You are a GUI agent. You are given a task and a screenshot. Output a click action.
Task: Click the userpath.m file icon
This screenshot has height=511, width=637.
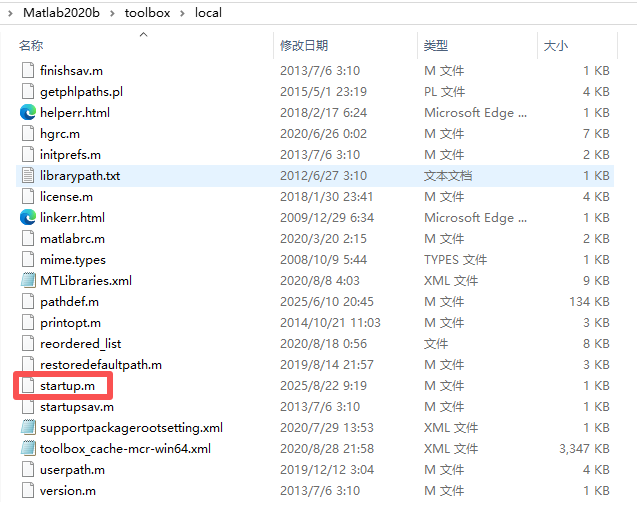click(x=28, y=470)
